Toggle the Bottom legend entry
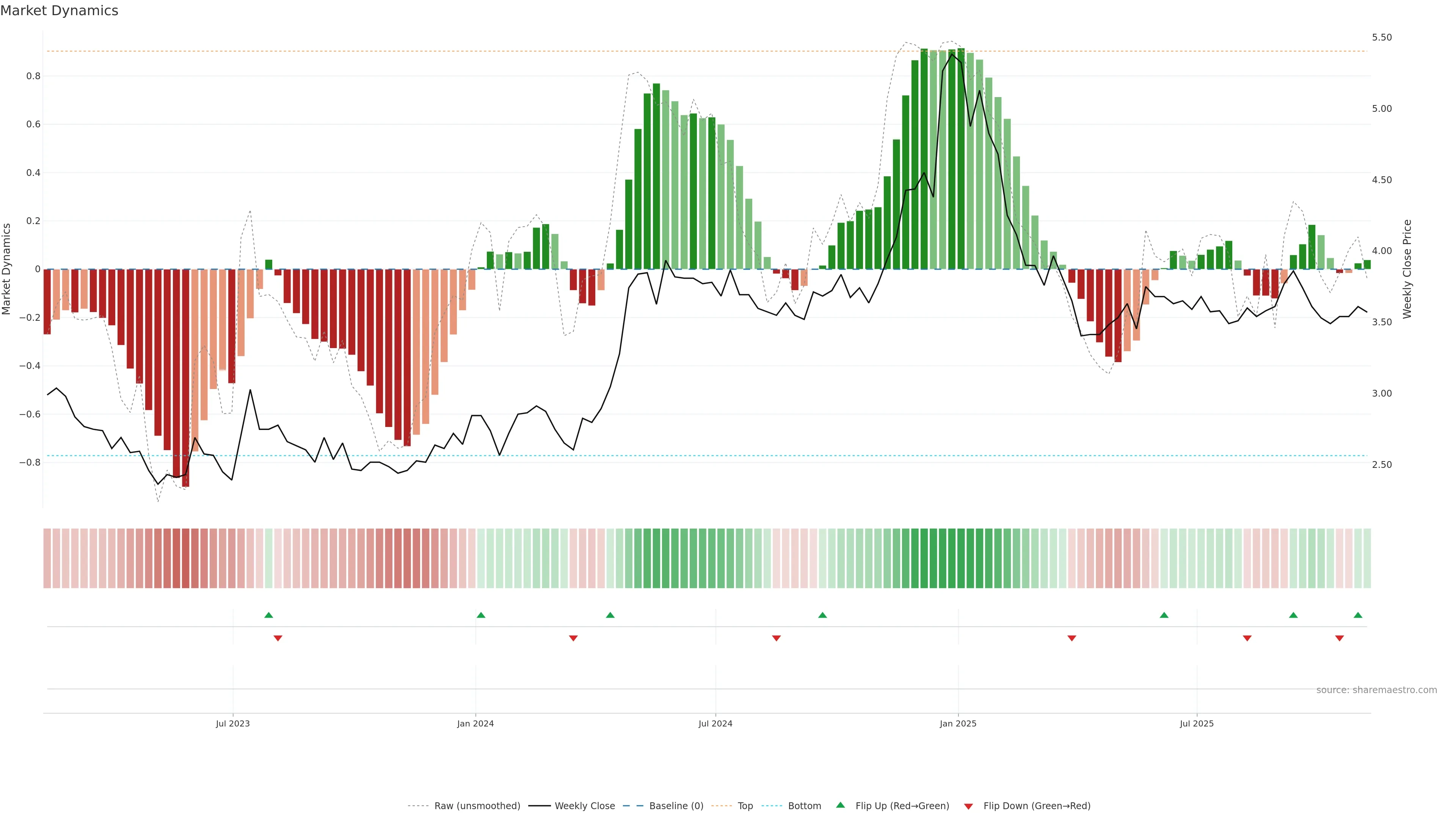The width and height of the screenshot is (1456, 819). click(x=804, y=806)
